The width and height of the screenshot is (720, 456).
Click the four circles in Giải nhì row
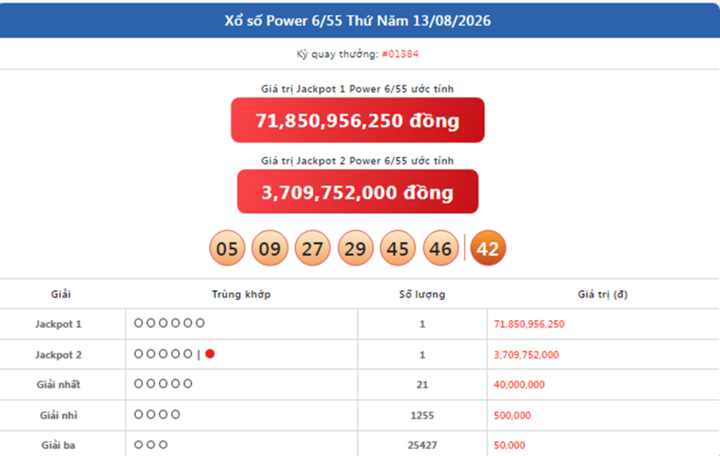pos(157,415)
